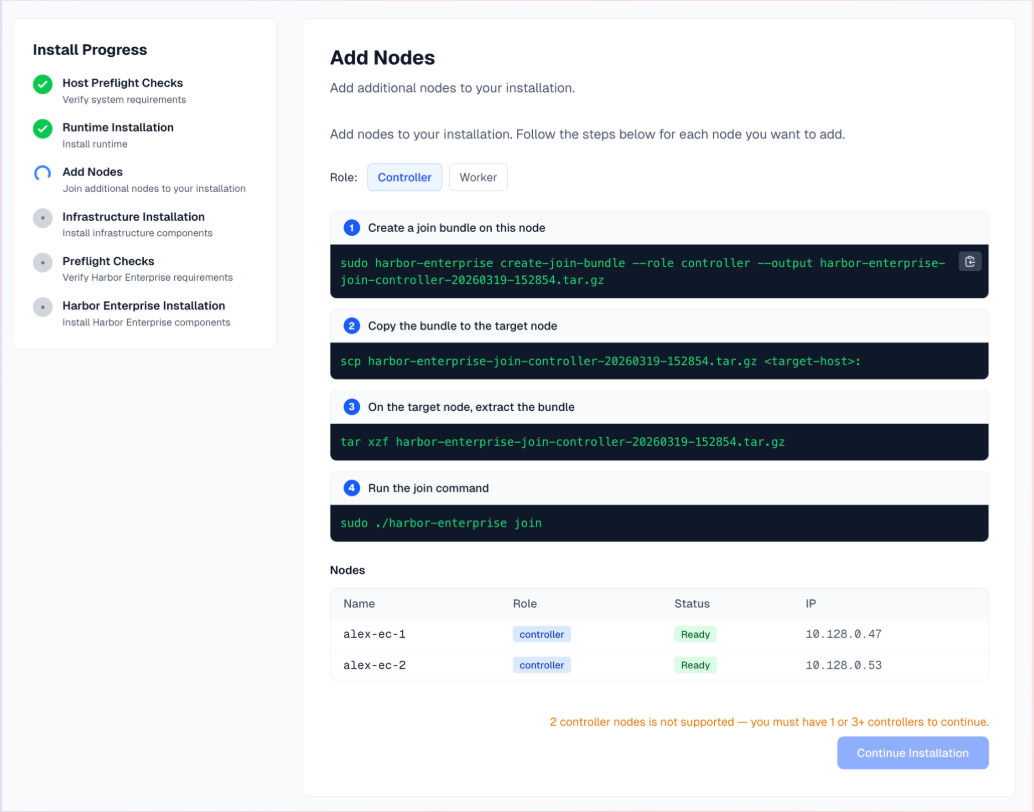Screen dimensions: 1034x812
Task: Click the Continue Installation button
Action: [x=913, y=753]
